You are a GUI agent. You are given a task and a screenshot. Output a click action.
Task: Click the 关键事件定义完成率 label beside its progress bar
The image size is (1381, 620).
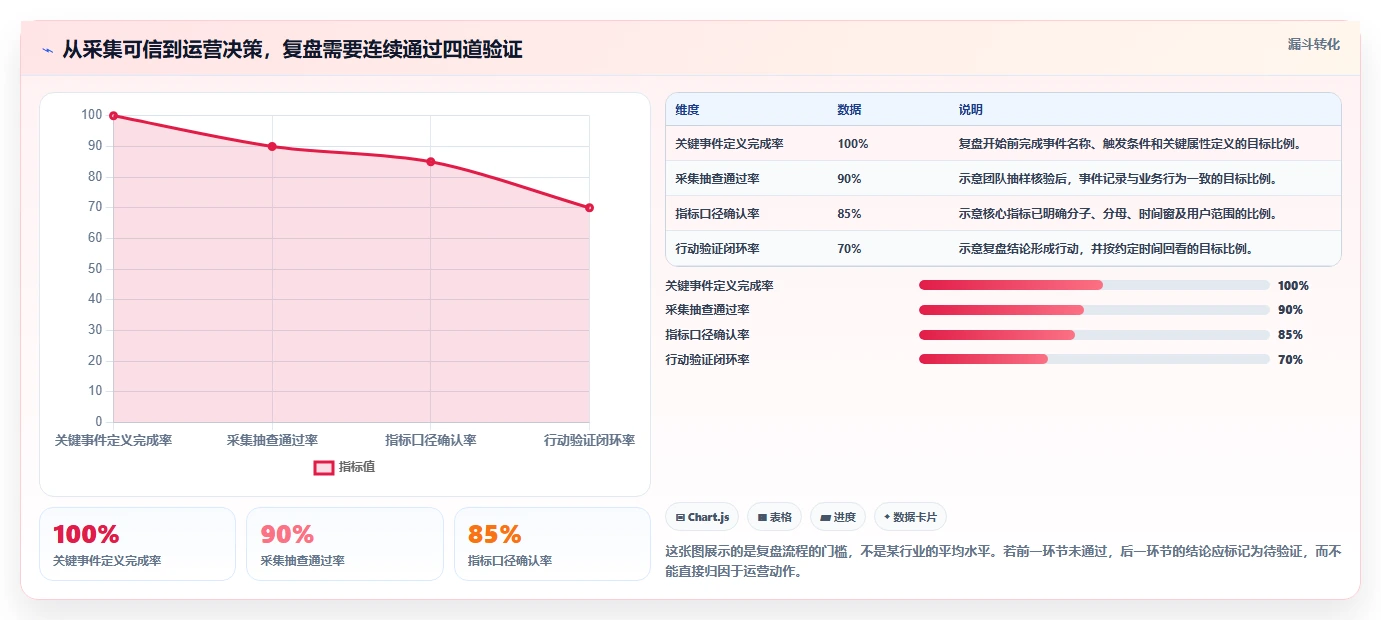pyautogui.click(x=719, y=286)
